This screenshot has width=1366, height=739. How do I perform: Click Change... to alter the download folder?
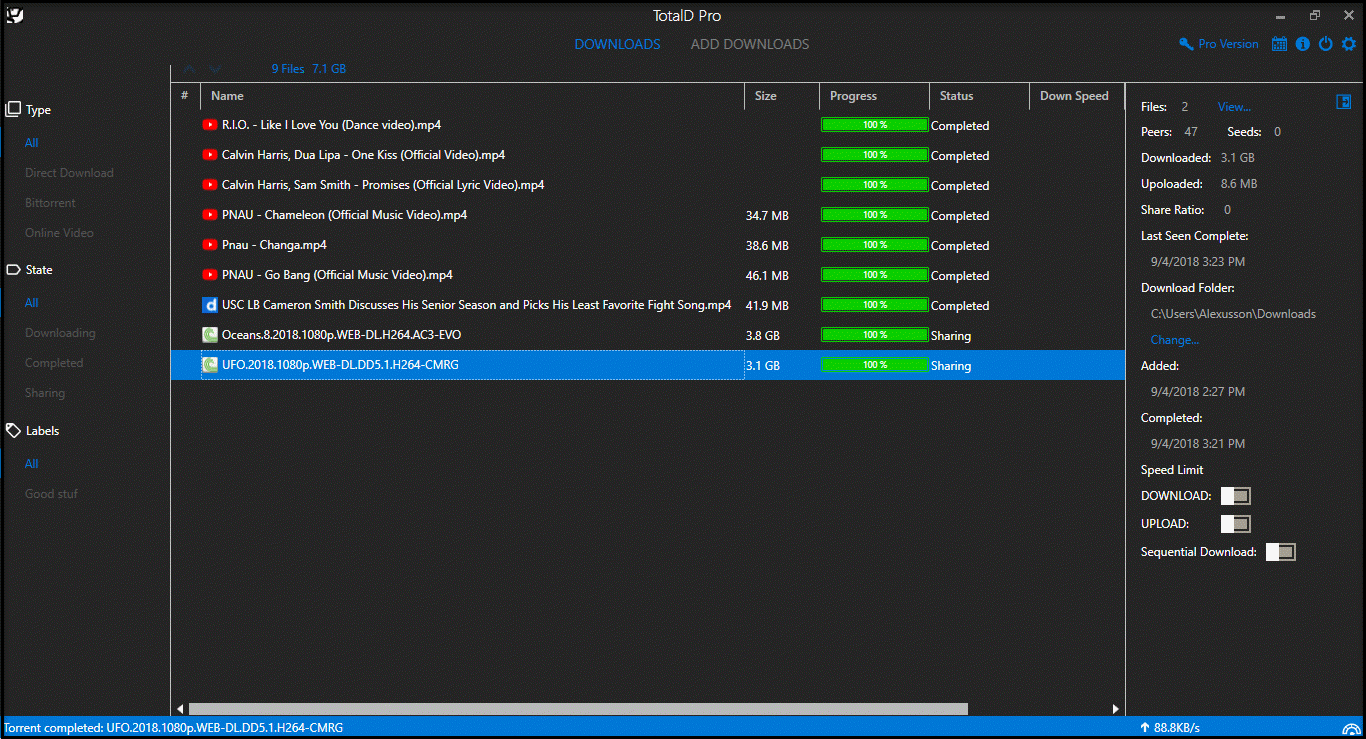click(x=1174, y=340)
